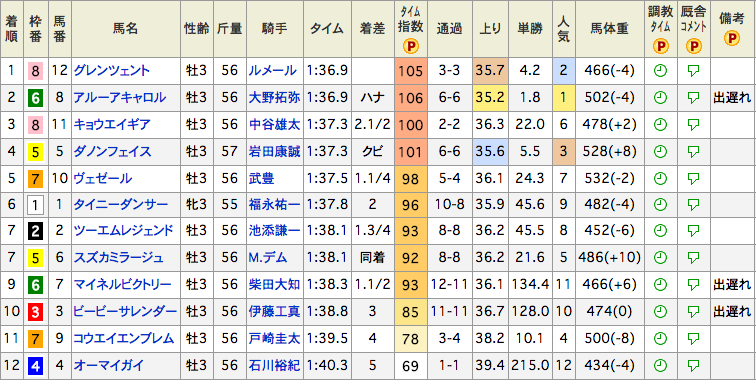Open training time clock icon for グレンツェント
The height and width of the screenshot is (380, 756).
(x=660, y=71)
